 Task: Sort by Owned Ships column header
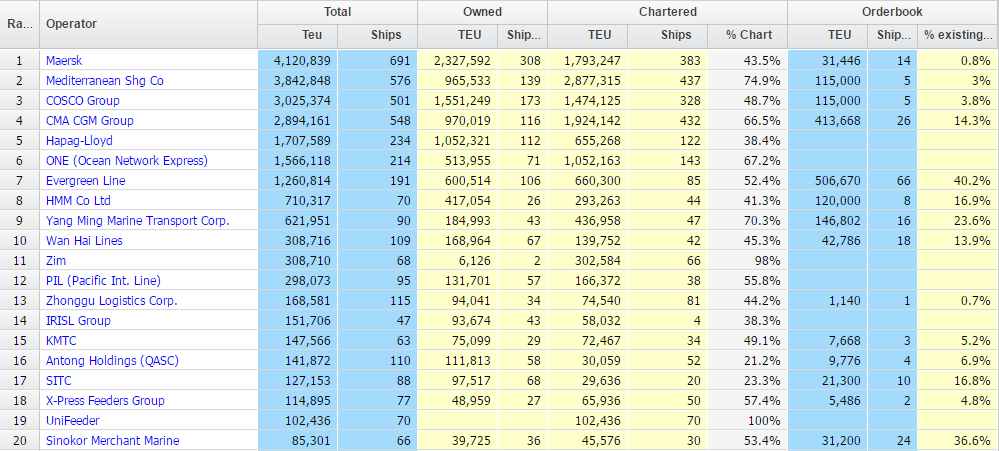[x=523, y=36]
